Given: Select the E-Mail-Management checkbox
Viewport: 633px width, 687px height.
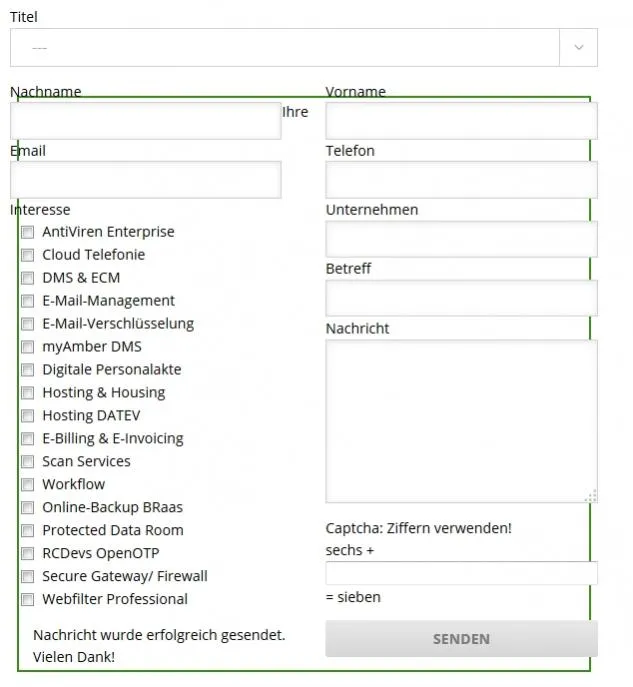Looking at the screenshot, I should point(28,301).
